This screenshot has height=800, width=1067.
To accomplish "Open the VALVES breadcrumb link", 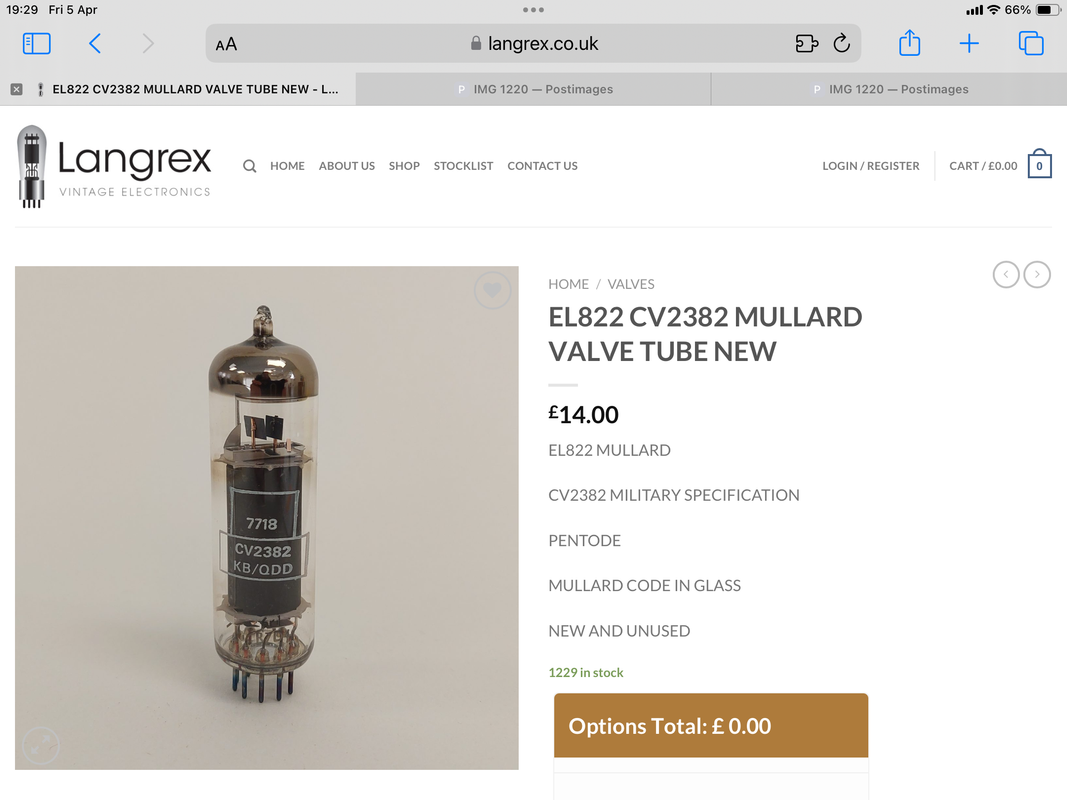I will (631, 284).
